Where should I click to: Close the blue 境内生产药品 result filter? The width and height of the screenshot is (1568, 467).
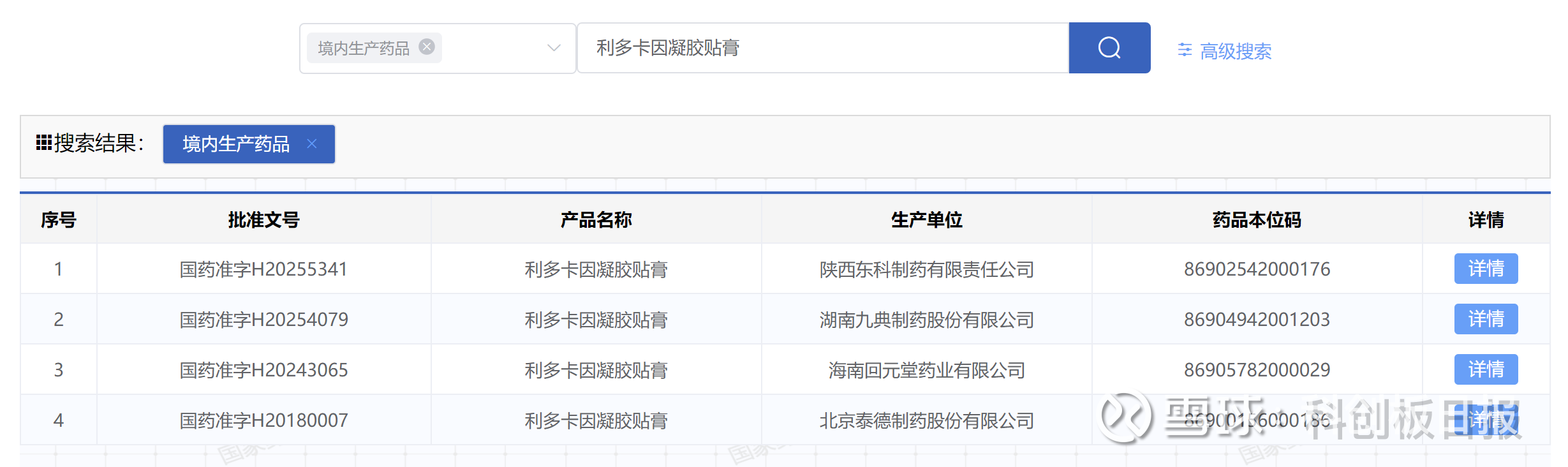tap(312, 144)
